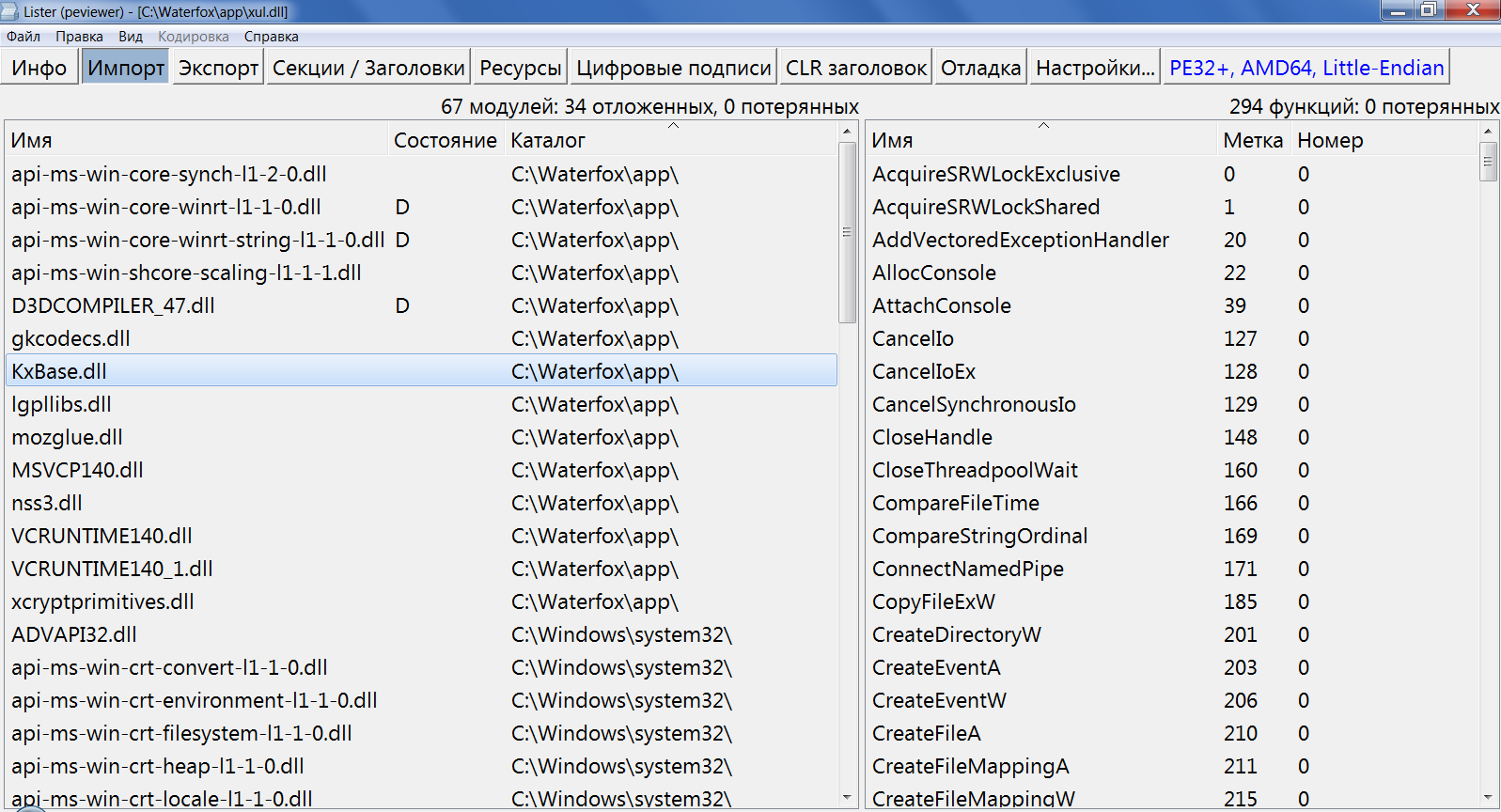Click the function list scroll-up arrow

pos(1488,132)
